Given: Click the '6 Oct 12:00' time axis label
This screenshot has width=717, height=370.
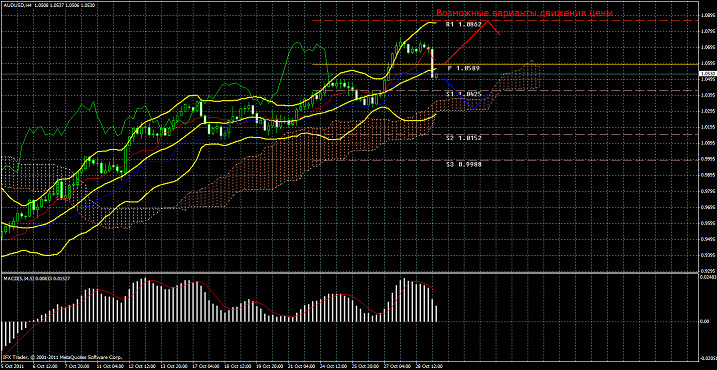Looking at the screenshot, I should (45, 366).
